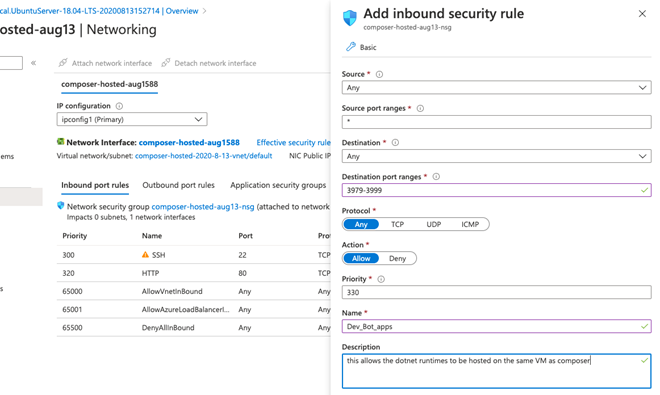Viewport: 660px width, 395px height.
Task: Switch to Inbound port rules tab
Action: coord(95,185)
